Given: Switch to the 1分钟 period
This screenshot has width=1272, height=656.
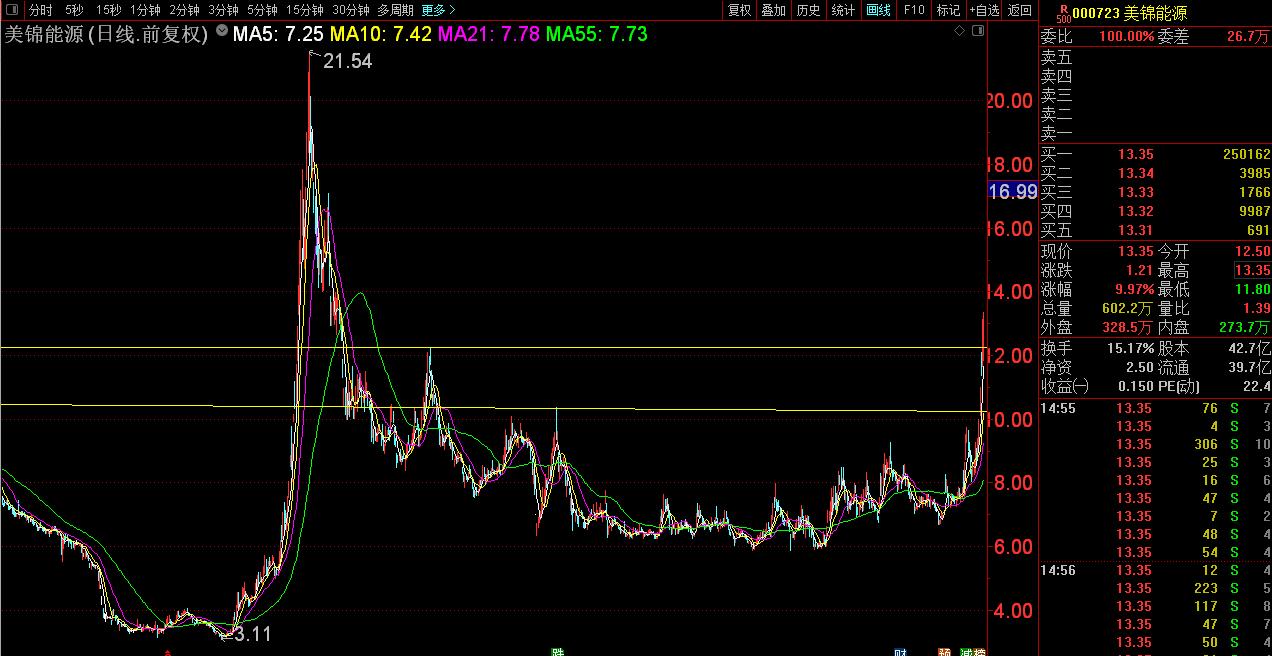Looking at the screenshot, I should coord(145,10).
